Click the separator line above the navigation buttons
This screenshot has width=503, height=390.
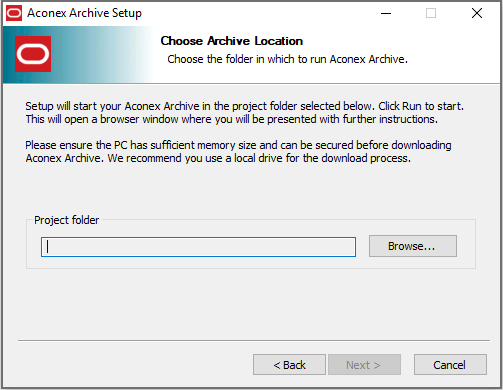254,341
